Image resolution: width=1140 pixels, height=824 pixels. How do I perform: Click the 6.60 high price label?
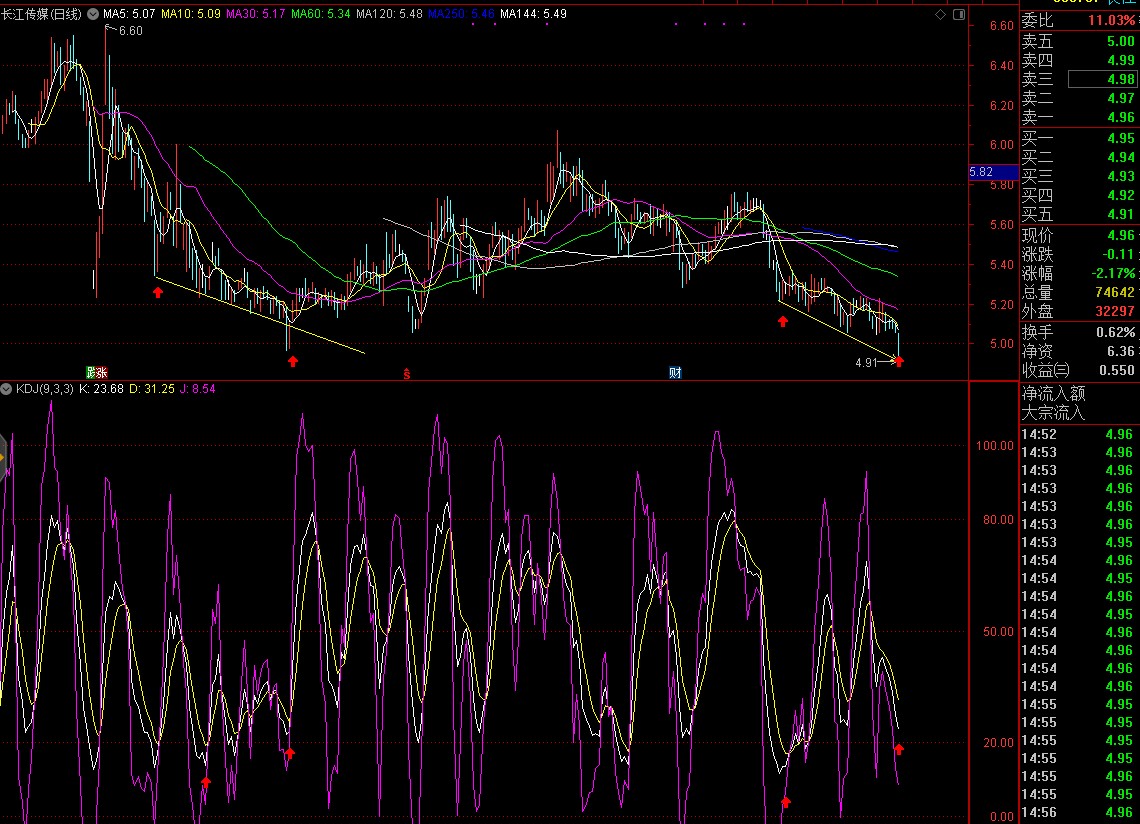[x=130, y=31]
